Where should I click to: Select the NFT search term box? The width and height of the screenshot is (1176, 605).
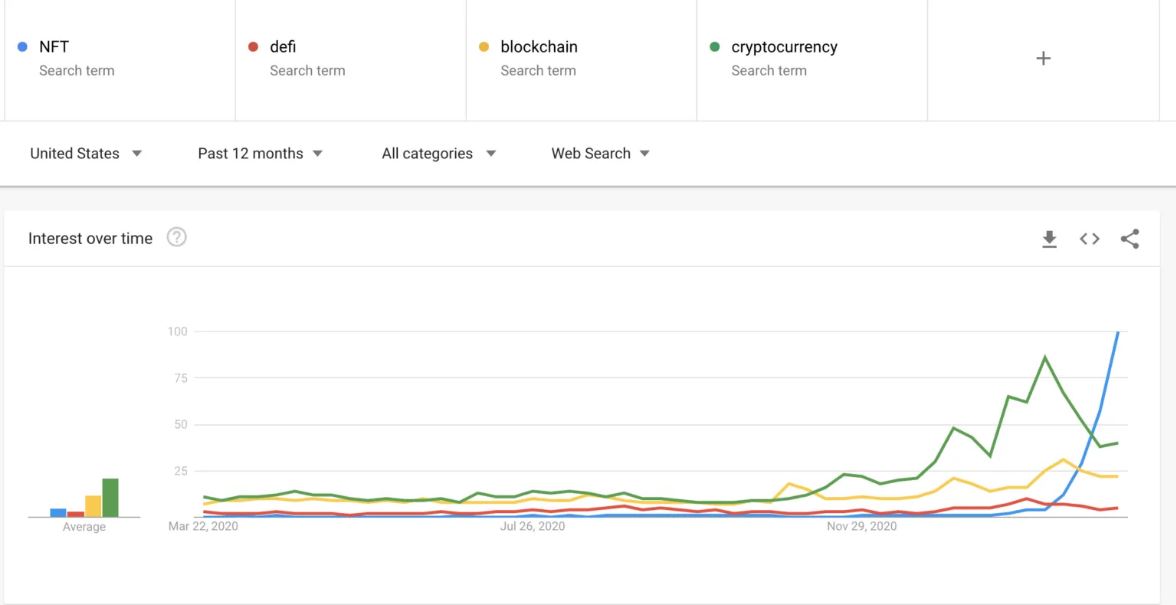(120, 58)
